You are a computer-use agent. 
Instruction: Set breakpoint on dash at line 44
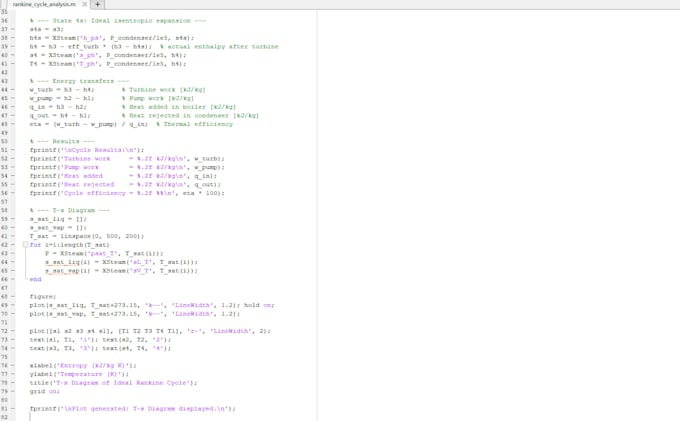pyautogui.click(x=13, y=90)
